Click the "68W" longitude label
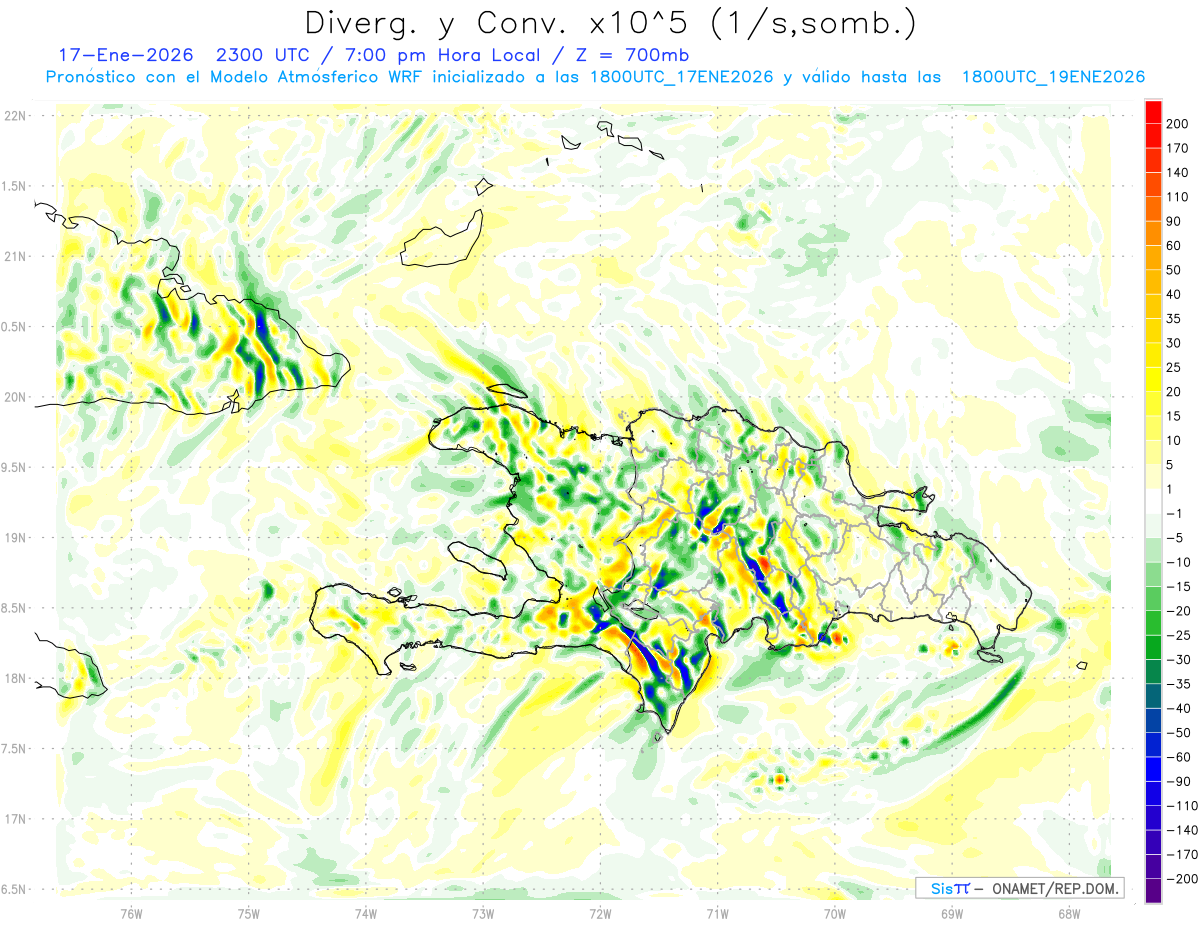 [1069, 912]
